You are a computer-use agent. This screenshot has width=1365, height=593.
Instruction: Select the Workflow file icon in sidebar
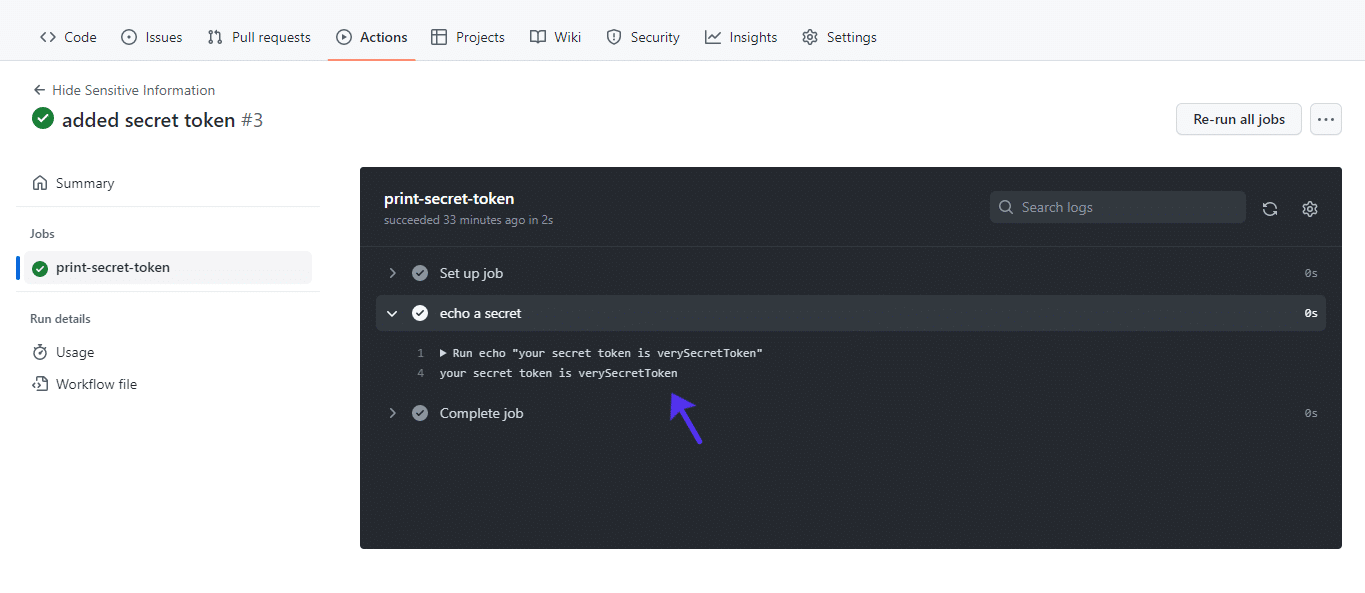pos(38,383)
